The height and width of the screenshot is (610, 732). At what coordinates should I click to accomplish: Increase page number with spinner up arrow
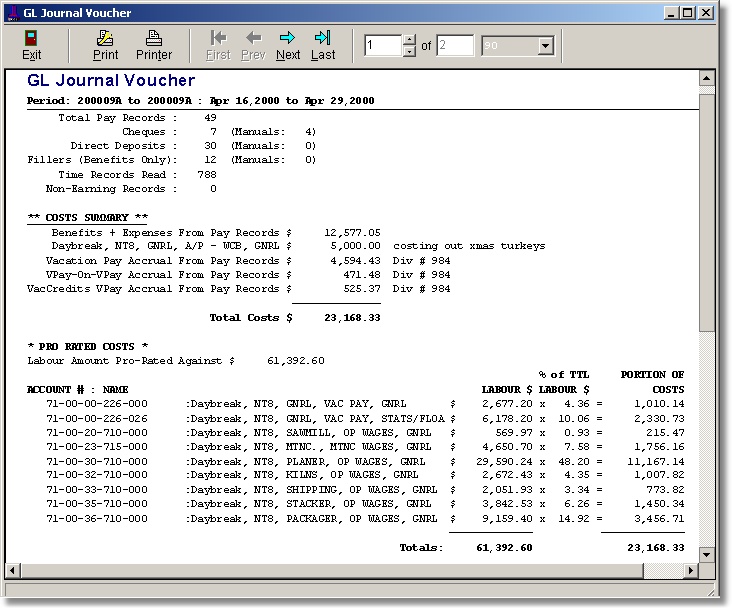[409, 40]
